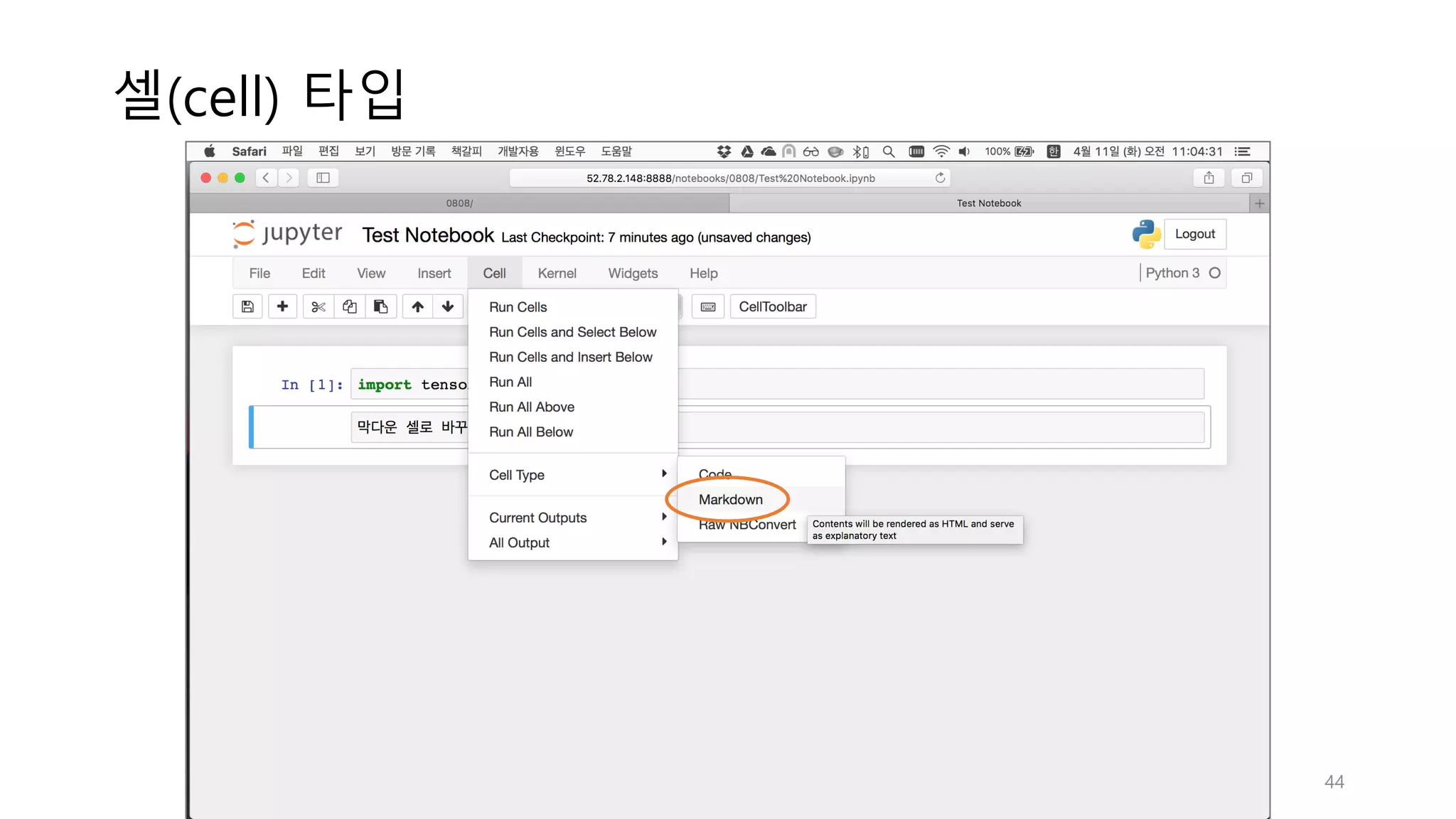Expand the Cell Type submenu
Image resolution: width=1456 pixels, height=819 pixels.
pos(573,475)
